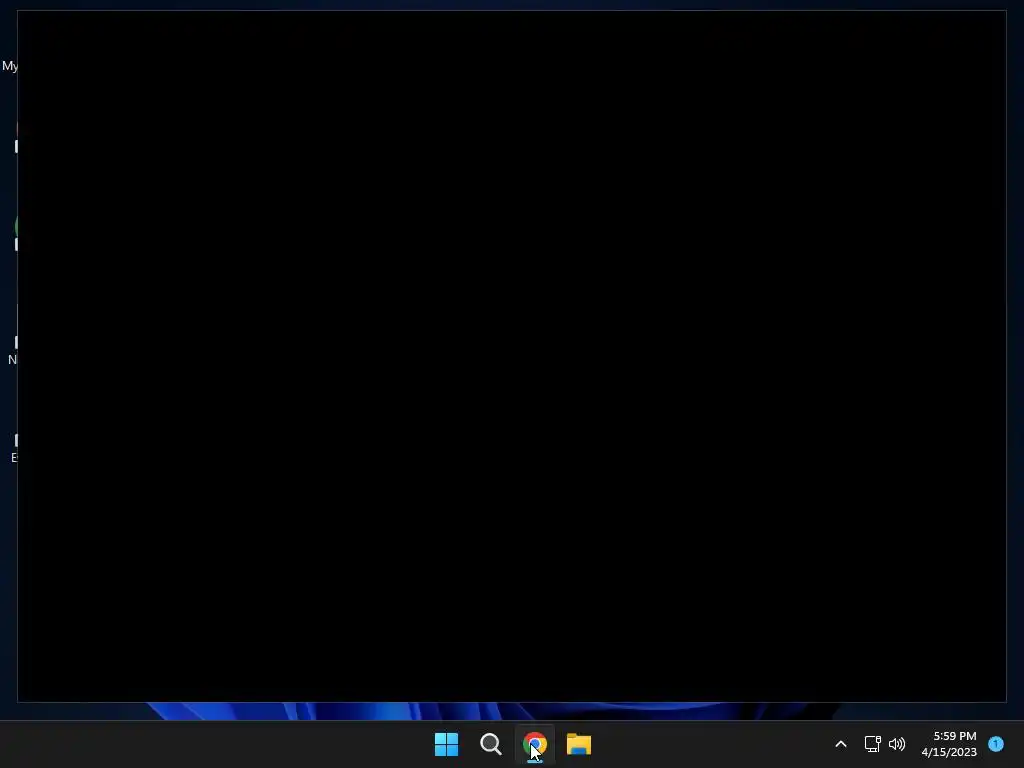
Task: Open the Windows Start menu
Action: click(447, 744)
